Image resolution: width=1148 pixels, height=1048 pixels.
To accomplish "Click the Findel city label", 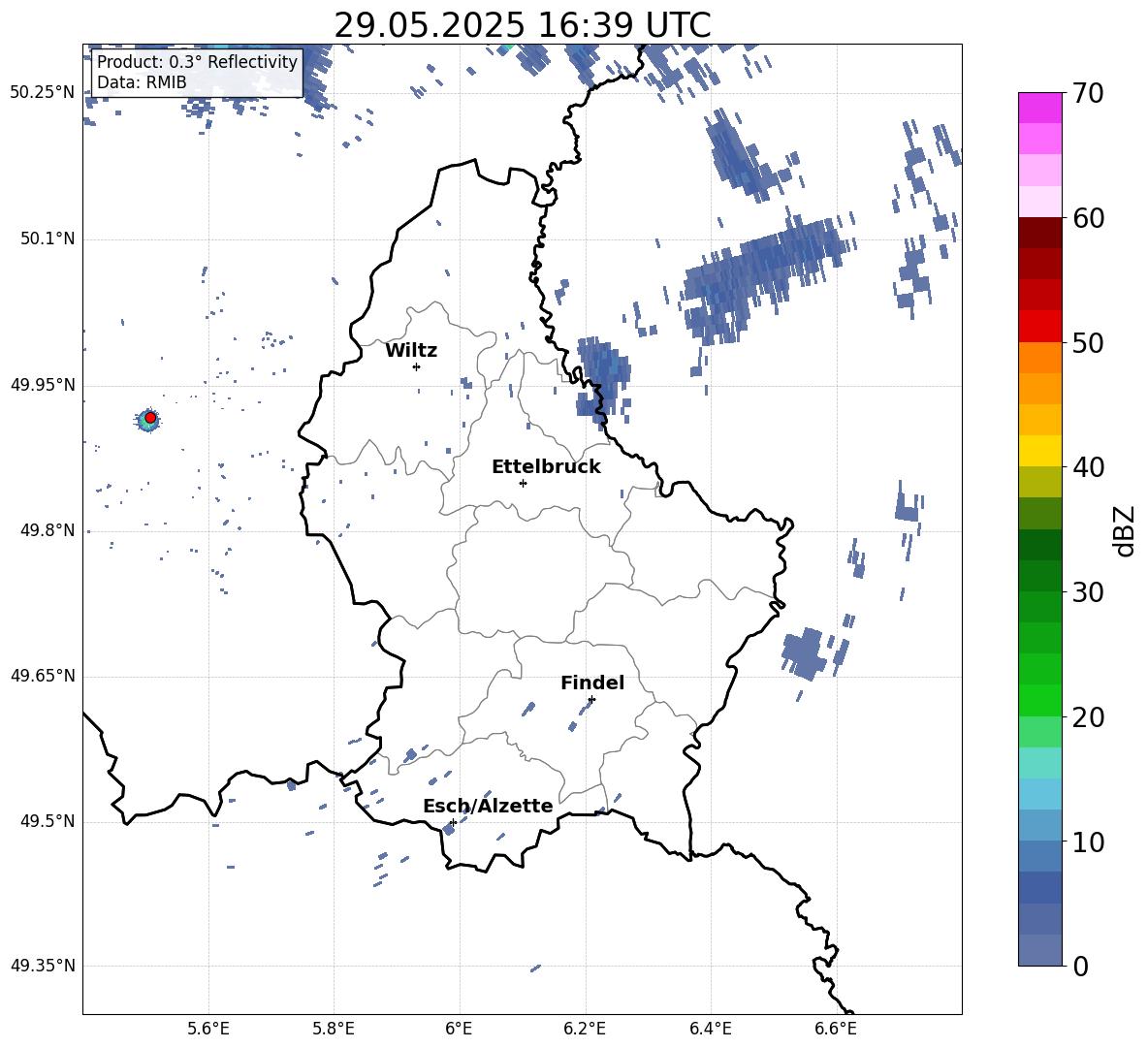I will [x=592, y=683].
